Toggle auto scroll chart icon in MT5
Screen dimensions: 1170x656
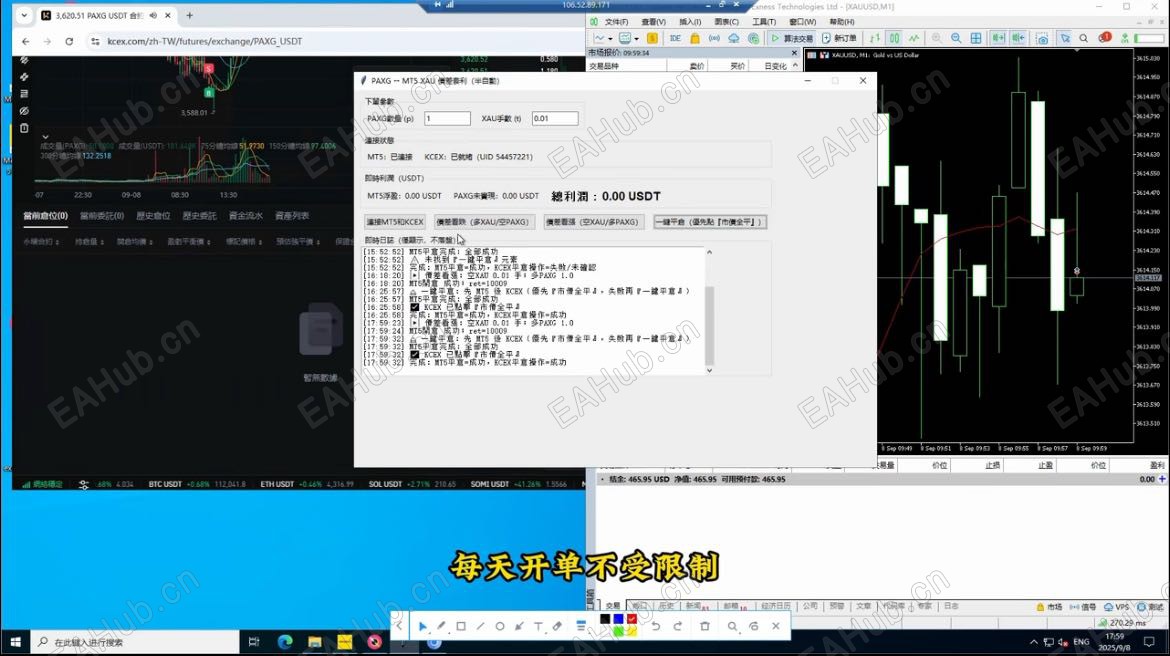[x=998, y=38]
